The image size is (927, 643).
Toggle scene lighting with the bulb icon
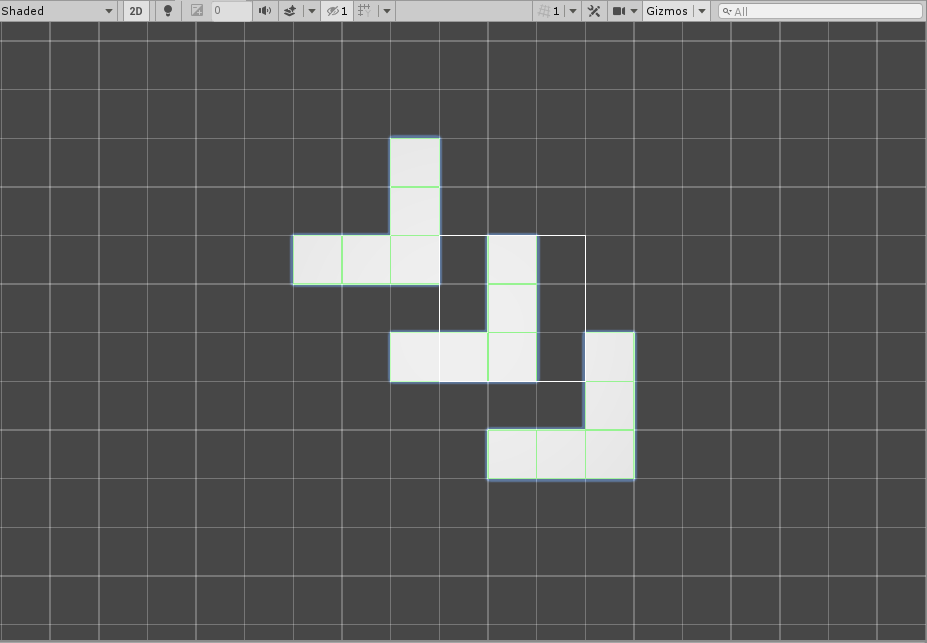(x=167, y=10)
